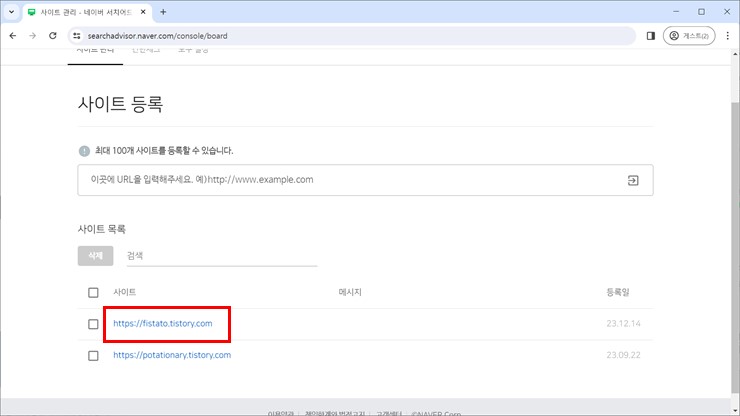
Task: Click the 메시지 column header
Action: (350, 292)
